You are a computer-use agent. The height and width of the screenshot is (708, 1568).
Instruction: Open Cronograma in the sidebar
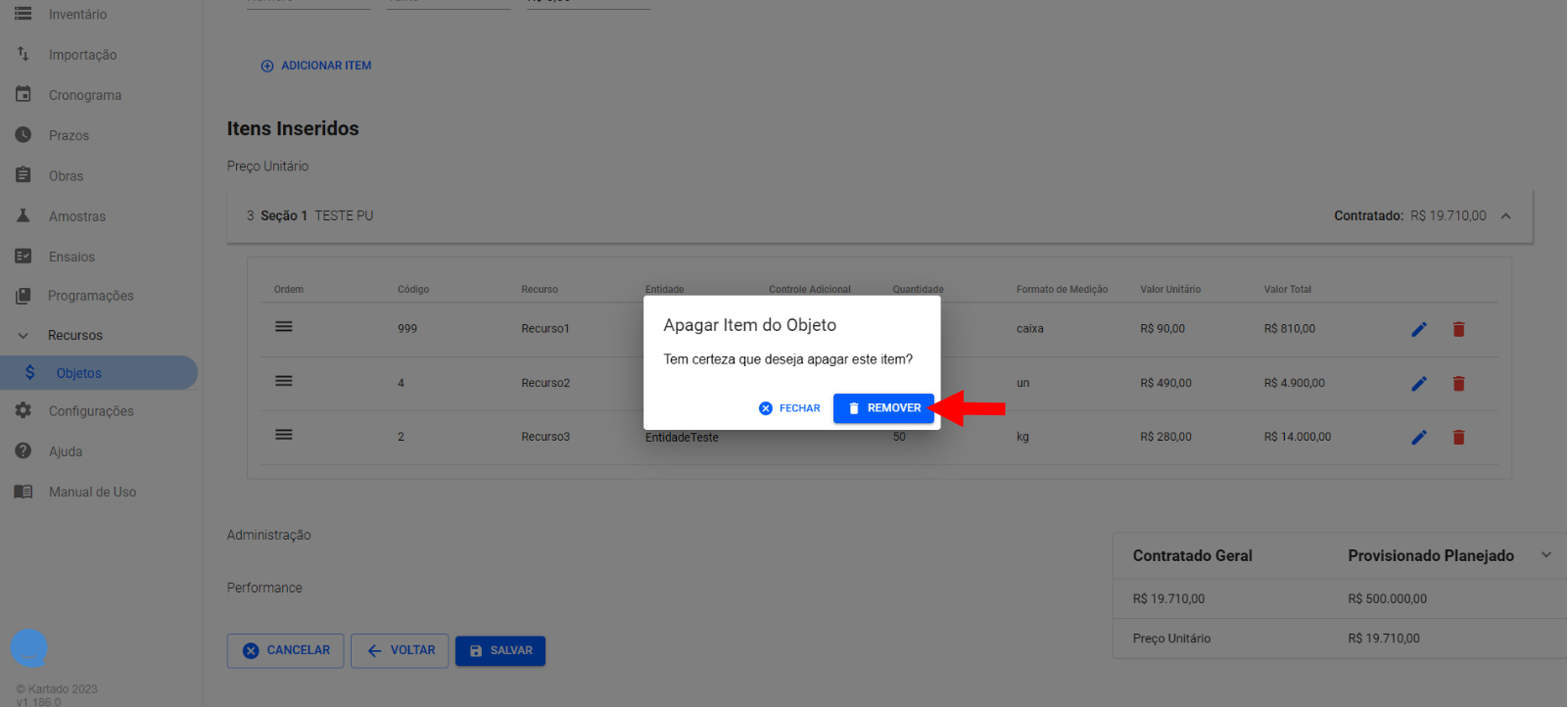84,95
